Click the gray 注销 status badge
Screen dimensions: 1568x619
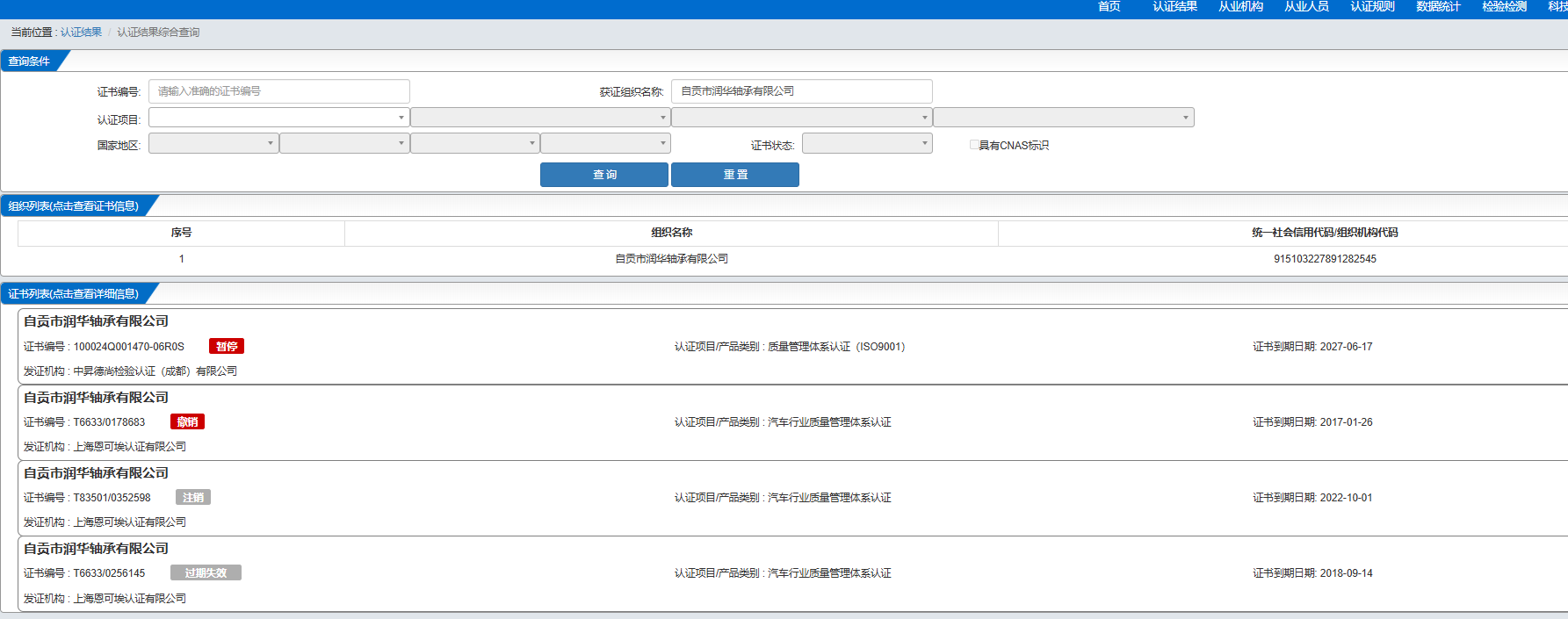[193, 498]
